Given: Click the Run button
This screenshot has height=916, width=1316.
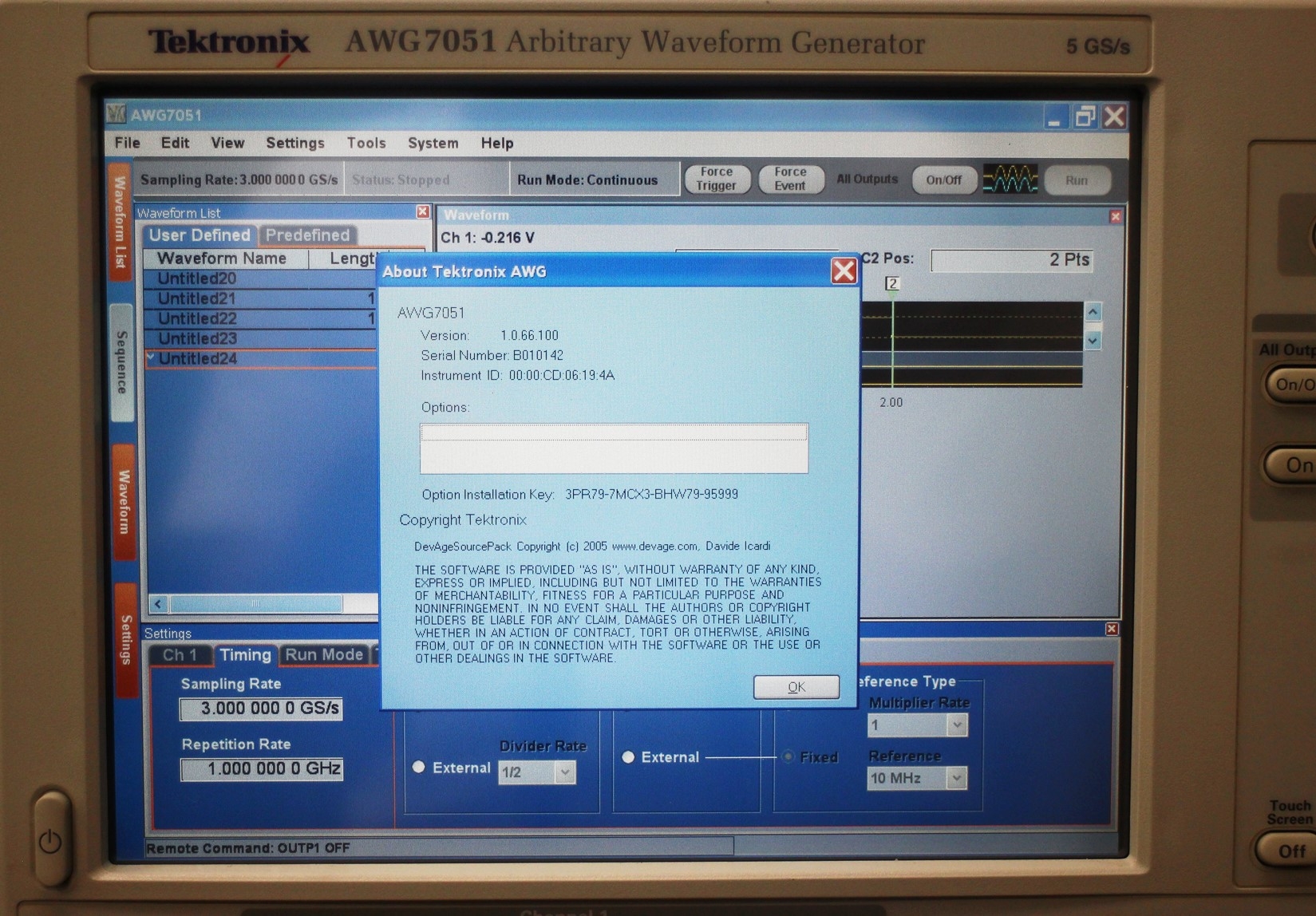Looking at the screenshot, I should [1076, 180].
